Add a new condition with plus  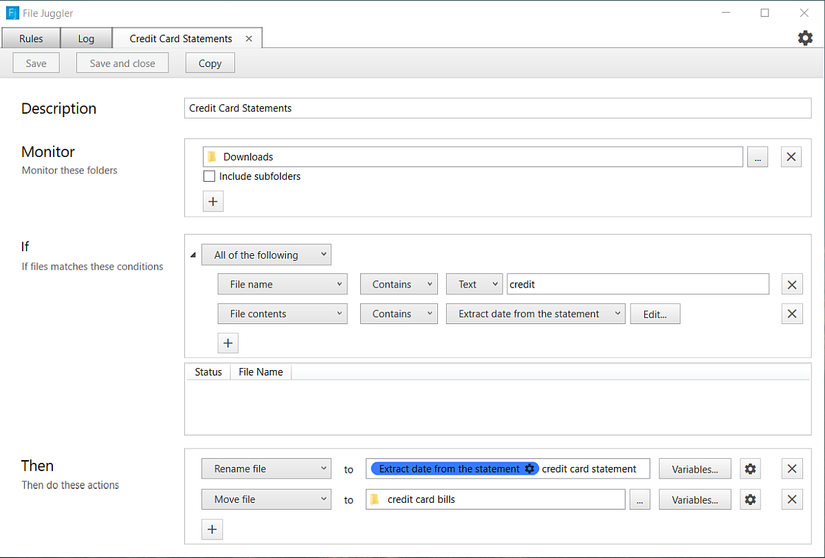(x=228, y=343)
